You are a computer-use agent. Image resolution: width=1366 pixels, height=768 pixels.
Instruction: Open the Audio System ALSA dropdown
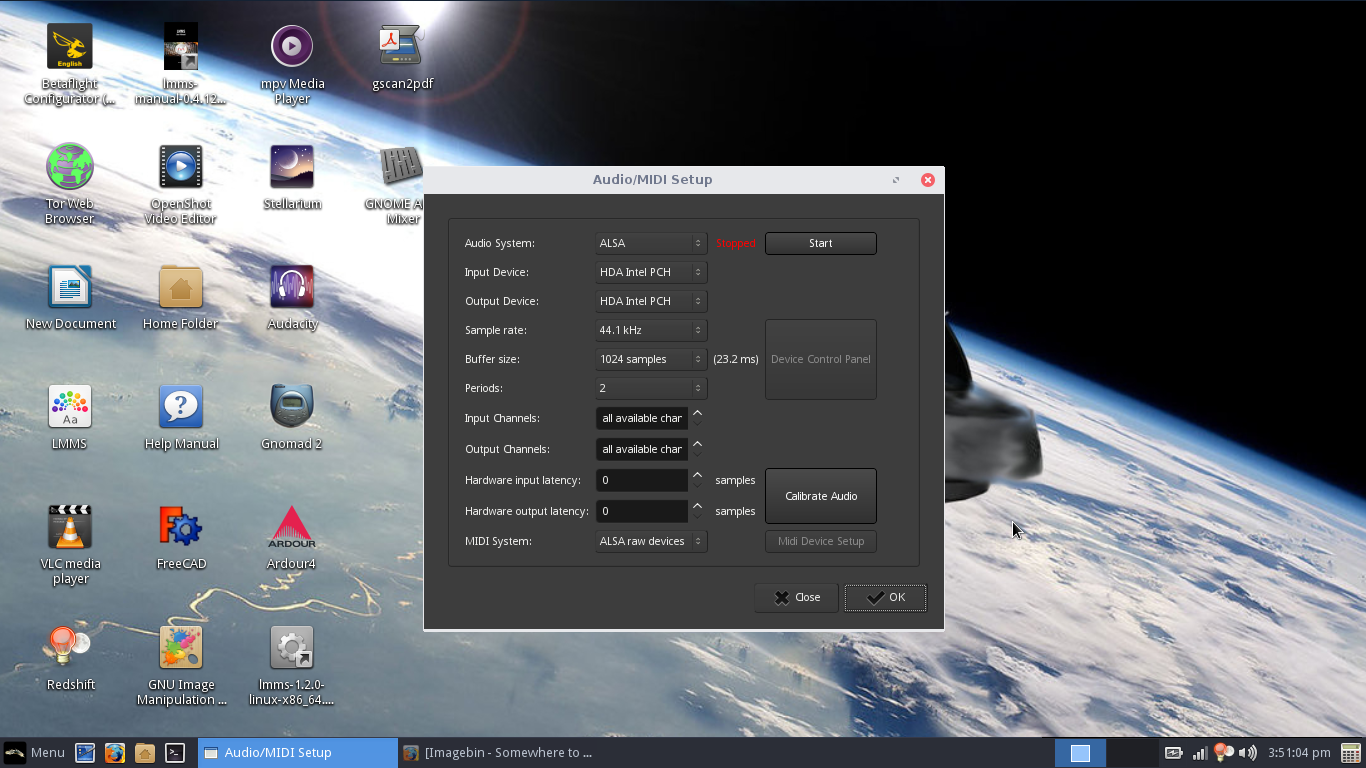[x=651, y=243]
